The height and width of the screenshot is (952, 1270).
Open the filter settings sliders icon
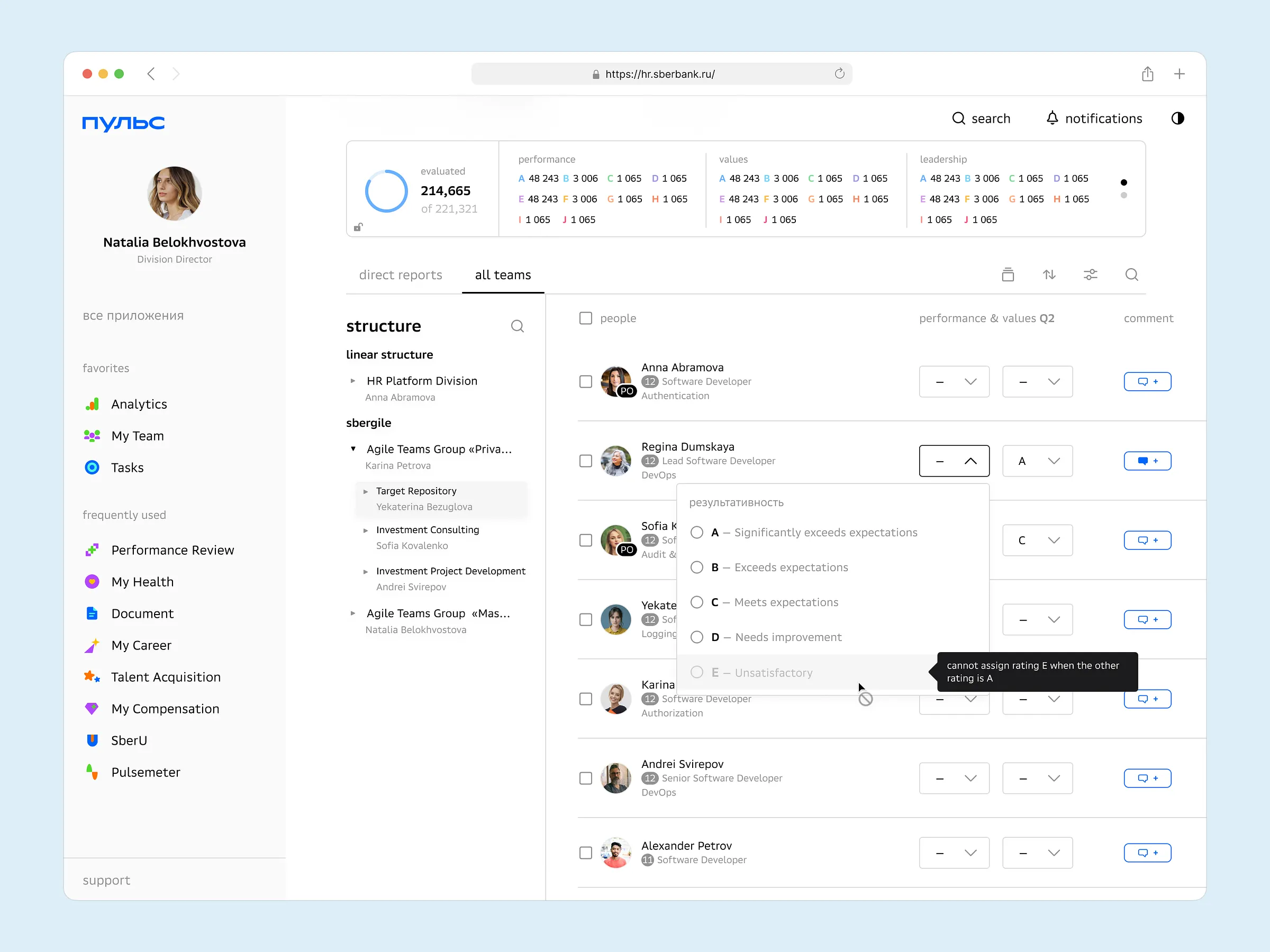click(x=1090, y=275)
